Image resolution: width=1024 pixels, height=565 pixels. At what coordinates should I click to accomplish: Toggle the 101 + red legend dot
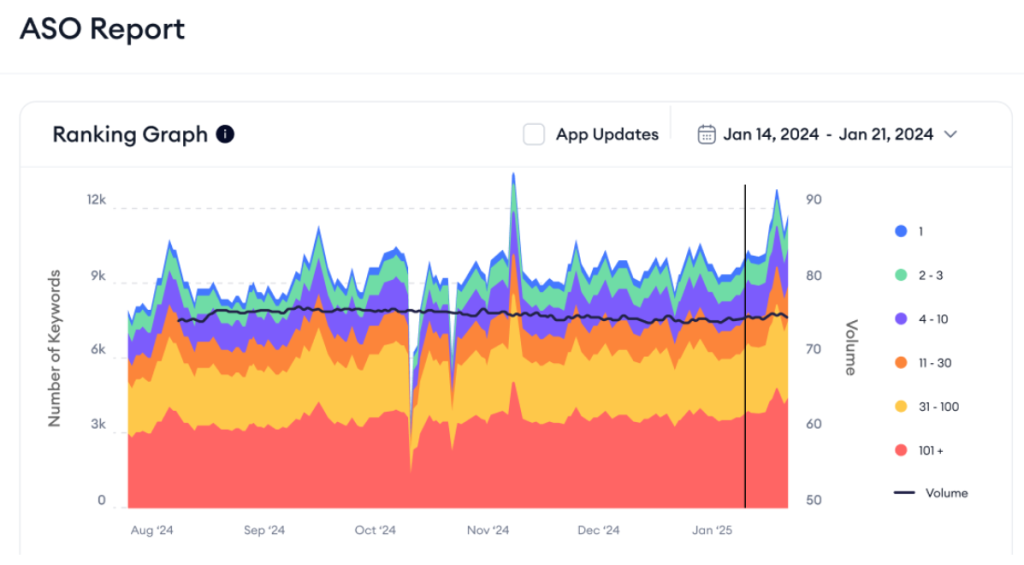900,451
